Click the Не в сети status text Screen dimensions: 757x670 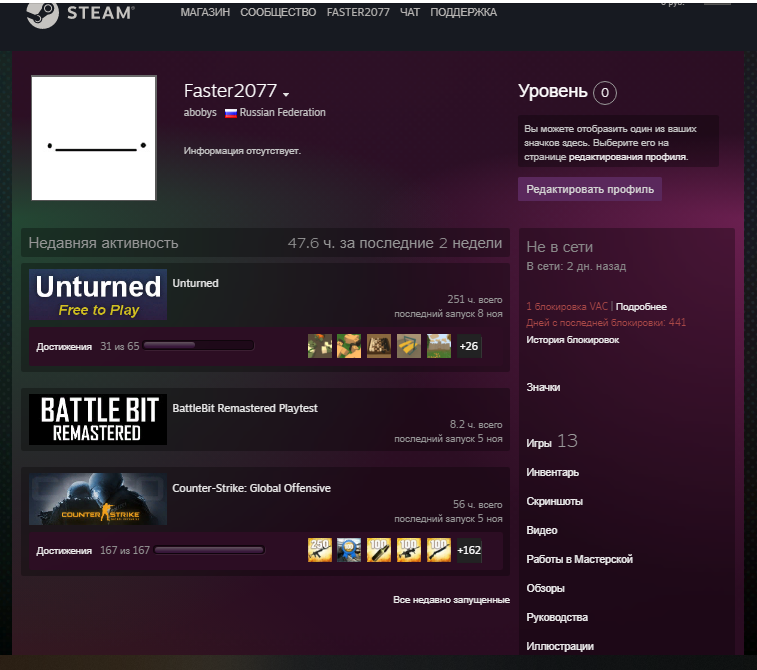pyautogui.click(x=560, y=247)
